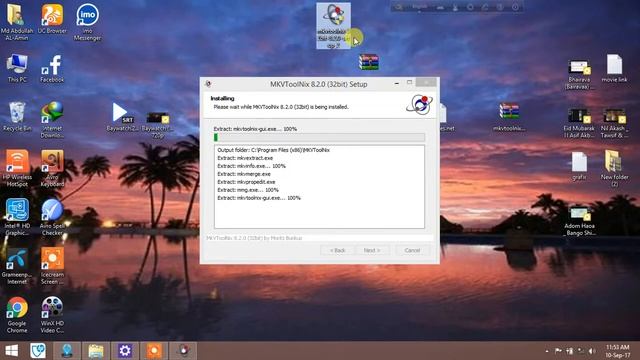Select the Avro Spell Checker shortcut

[52, 217]
